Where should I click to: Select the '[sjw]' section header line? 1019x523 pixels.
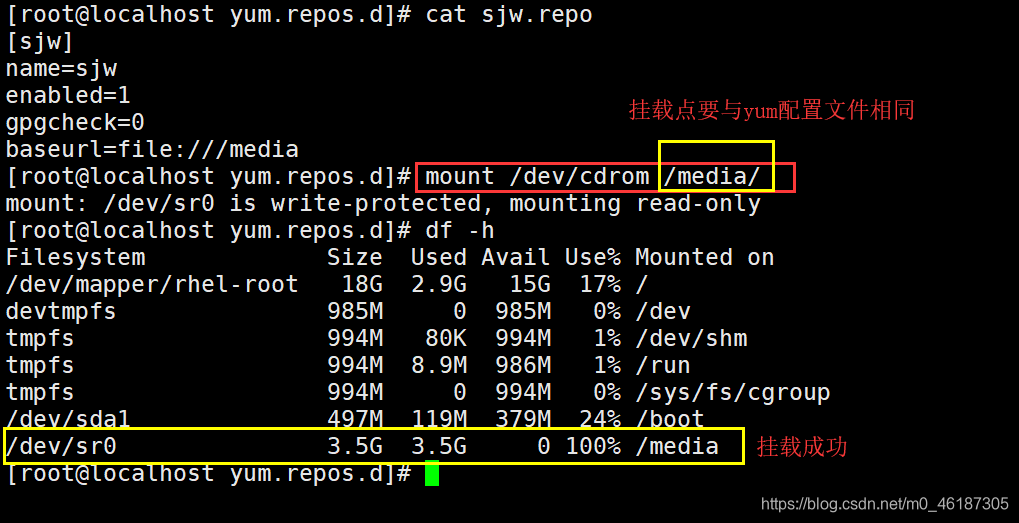pyautogui.click(x=40, y=42)
